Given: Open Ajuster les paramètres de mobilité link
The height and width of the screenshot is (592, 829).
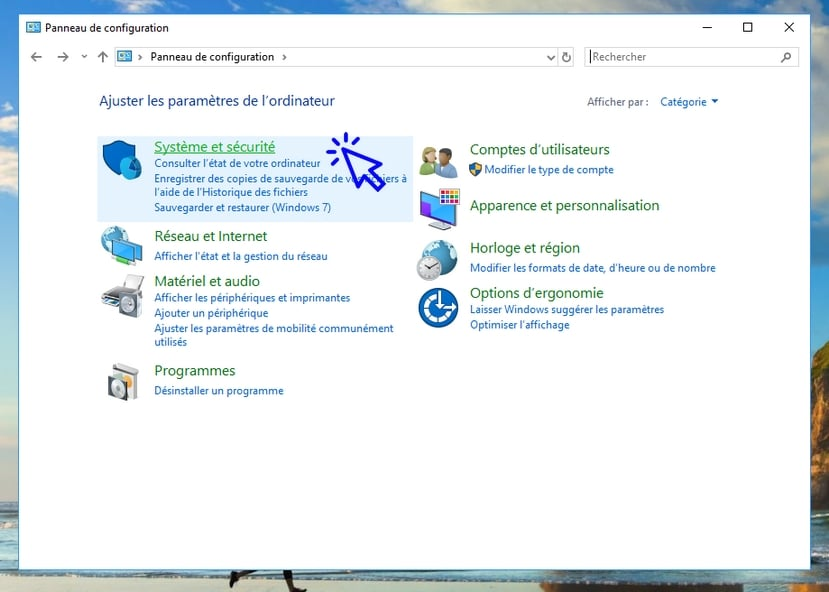Looking at the screenshot, I should (x=274, y=335).
